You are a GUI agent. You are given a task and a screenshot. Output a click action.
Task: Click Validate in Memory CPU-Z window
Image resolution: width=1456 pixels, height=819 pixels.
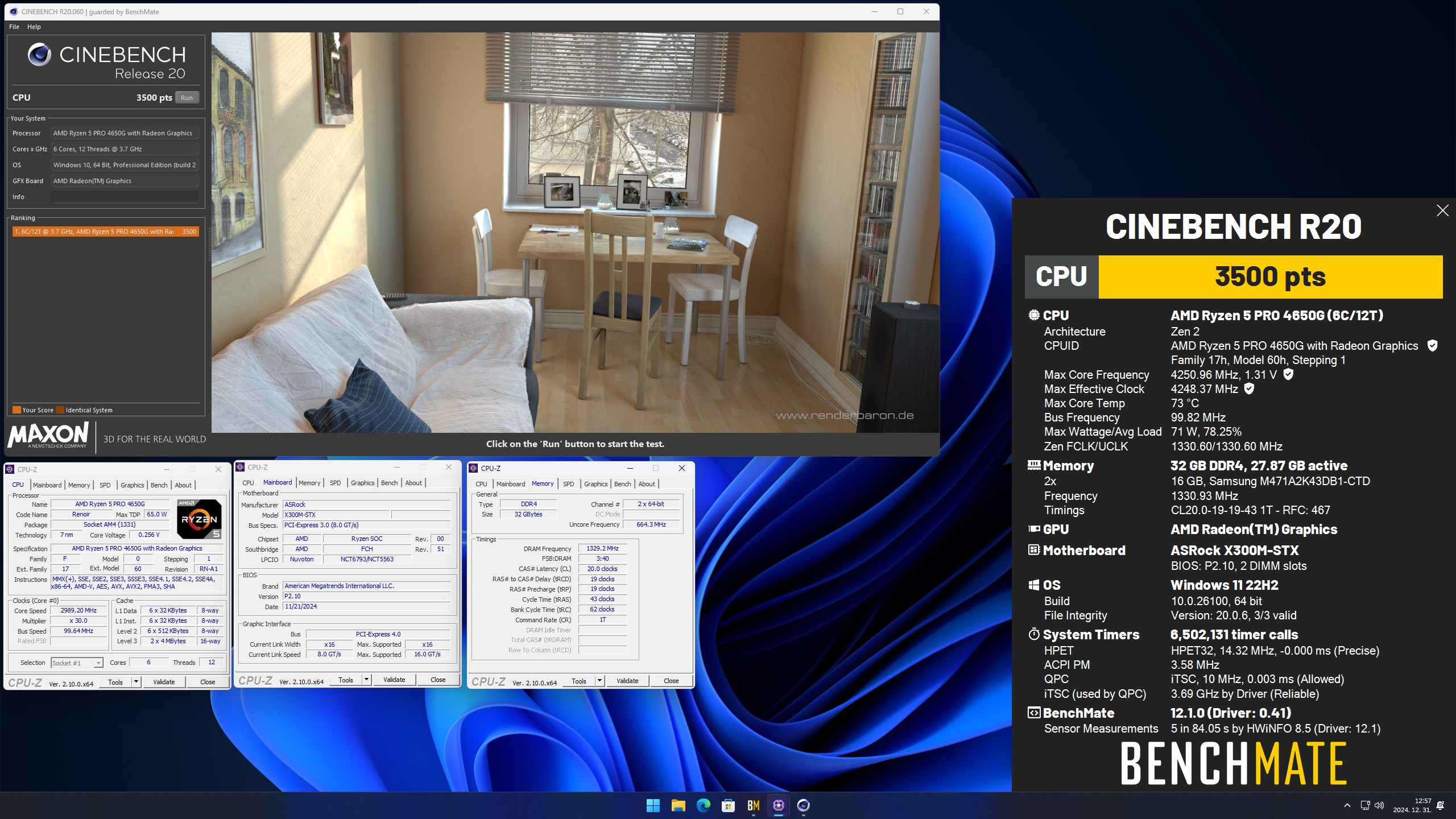point(627,681)
